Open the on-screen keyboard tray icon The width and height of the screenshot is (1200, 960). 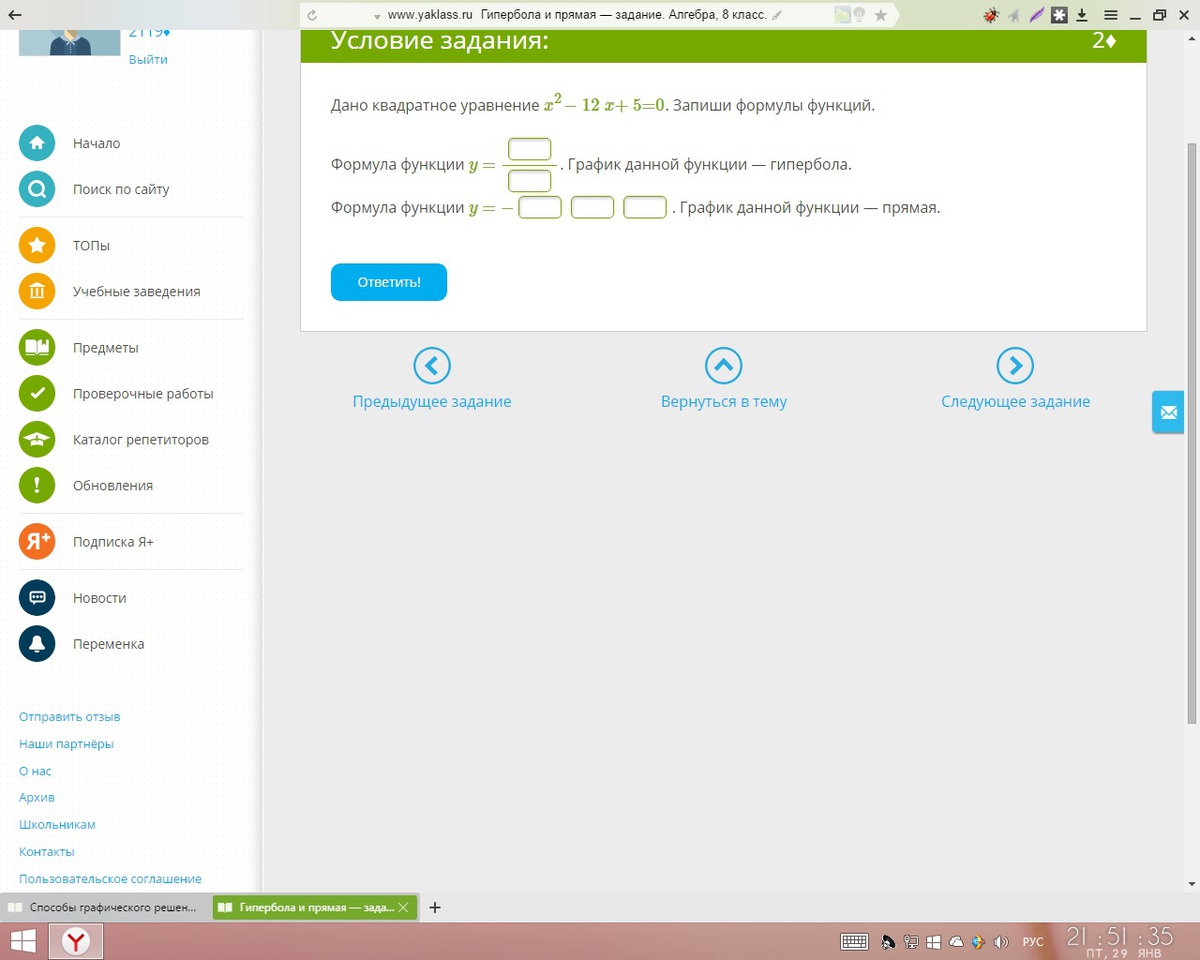pyautogui.click(x=855, y=941)
